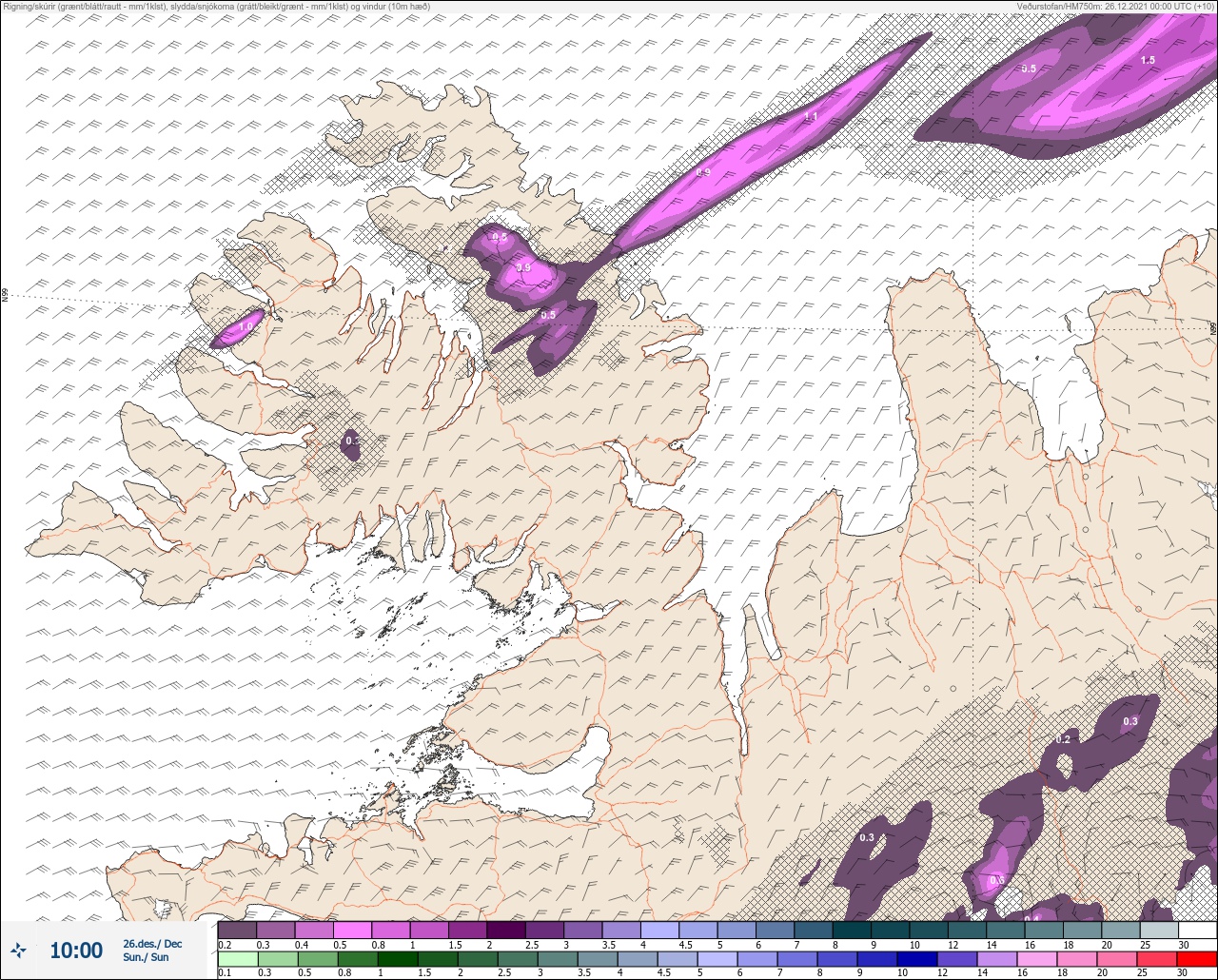Click the 1.0 value in the small pink patch

pos(246,326)
